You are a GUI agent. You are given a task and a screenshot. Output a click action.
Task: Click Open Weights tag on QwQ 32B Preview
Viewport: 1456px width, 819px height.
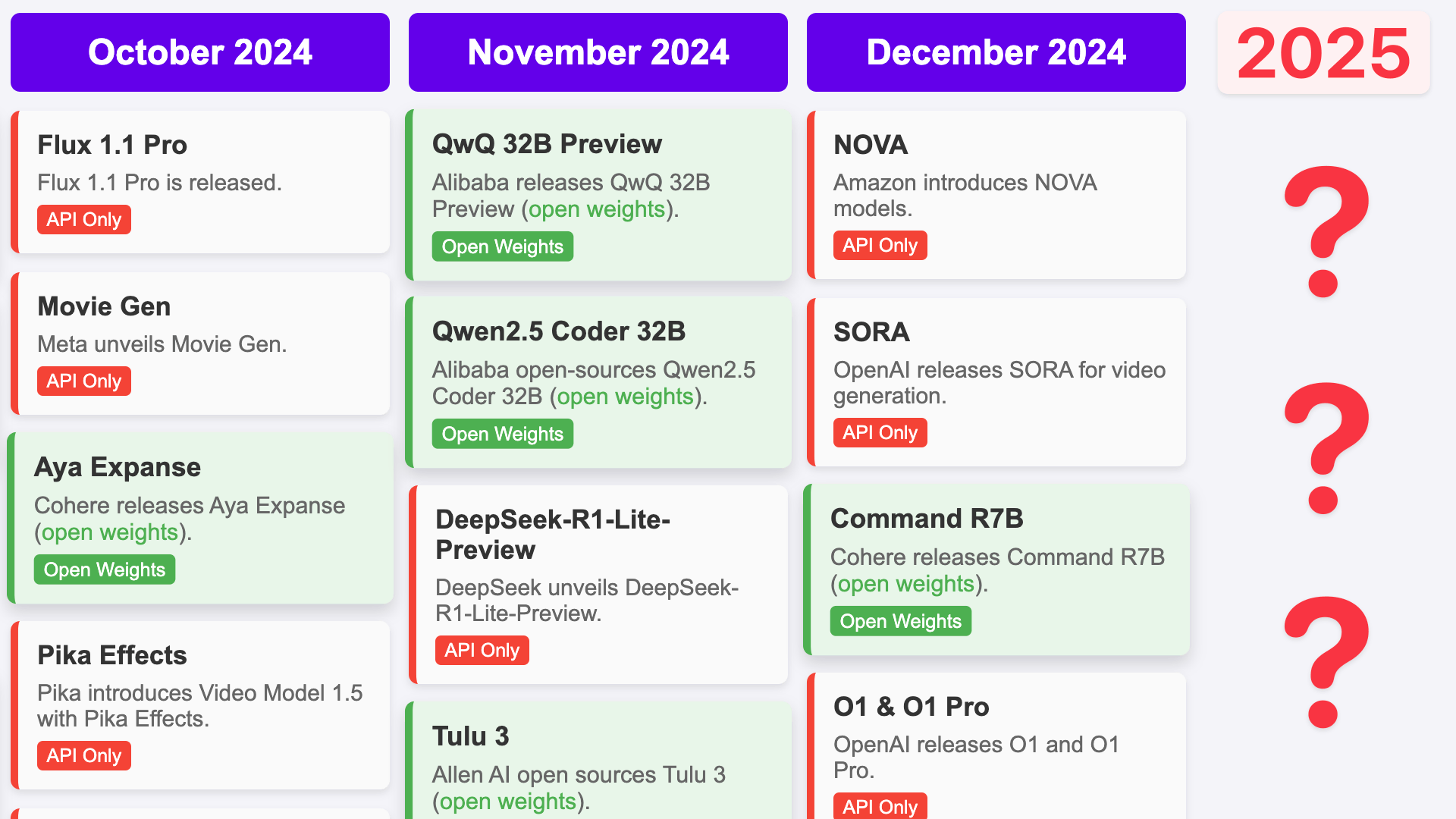[503, 246]
